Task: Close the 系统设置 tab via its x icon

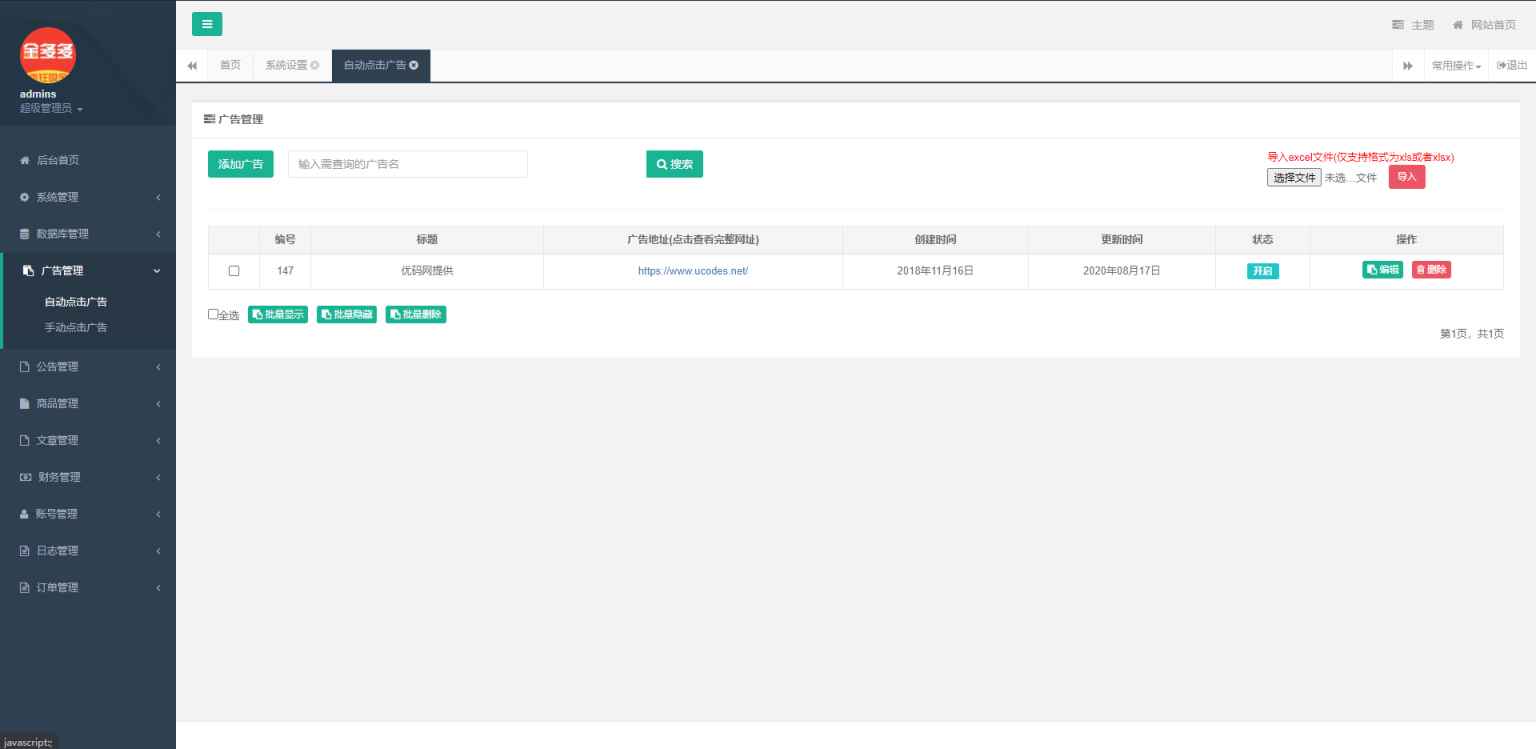Action: [x=315, y=65]
